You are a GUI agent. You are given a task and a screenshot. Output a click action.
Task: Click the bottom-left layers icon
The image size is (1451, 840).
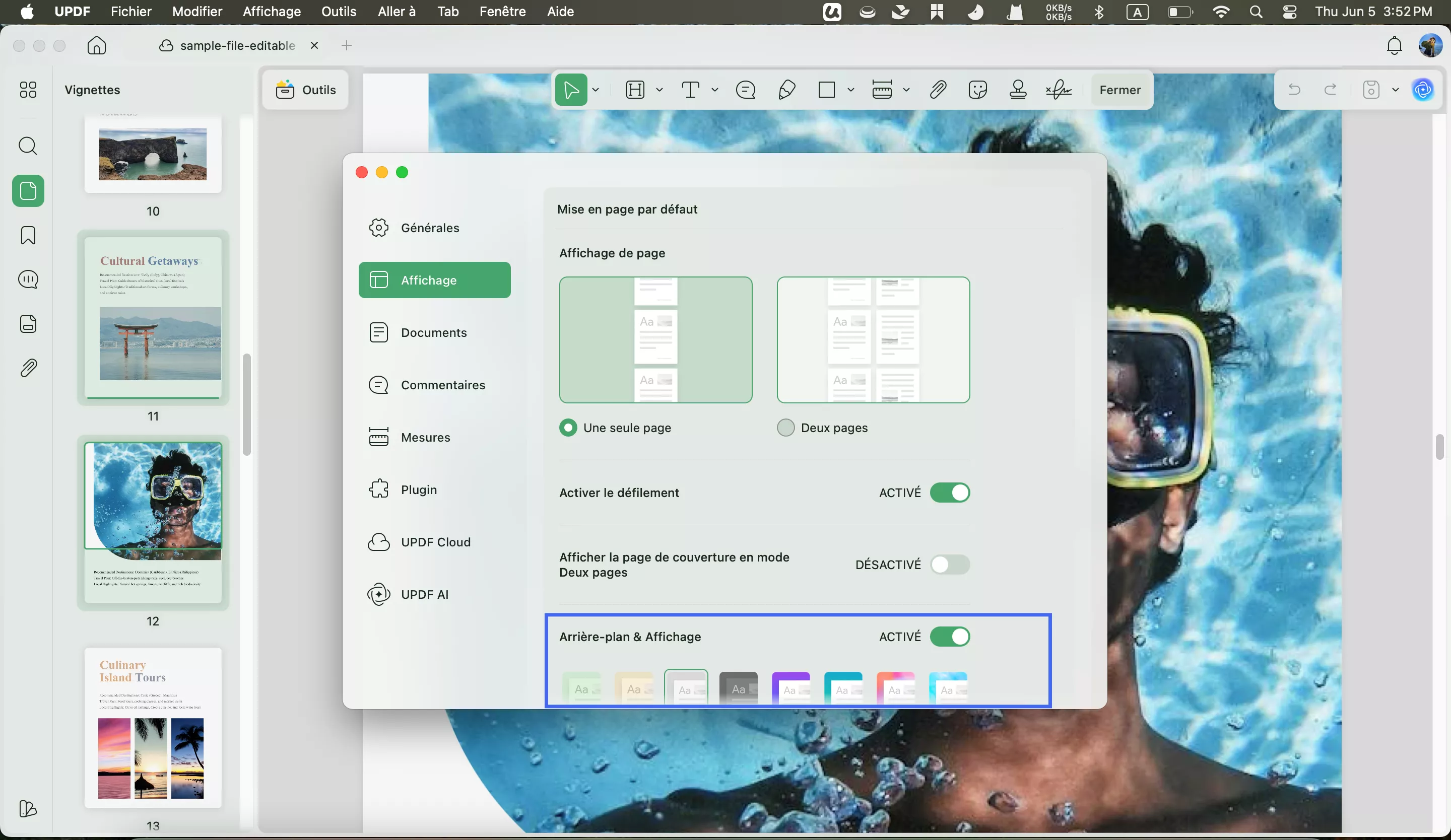pos(28,809)
